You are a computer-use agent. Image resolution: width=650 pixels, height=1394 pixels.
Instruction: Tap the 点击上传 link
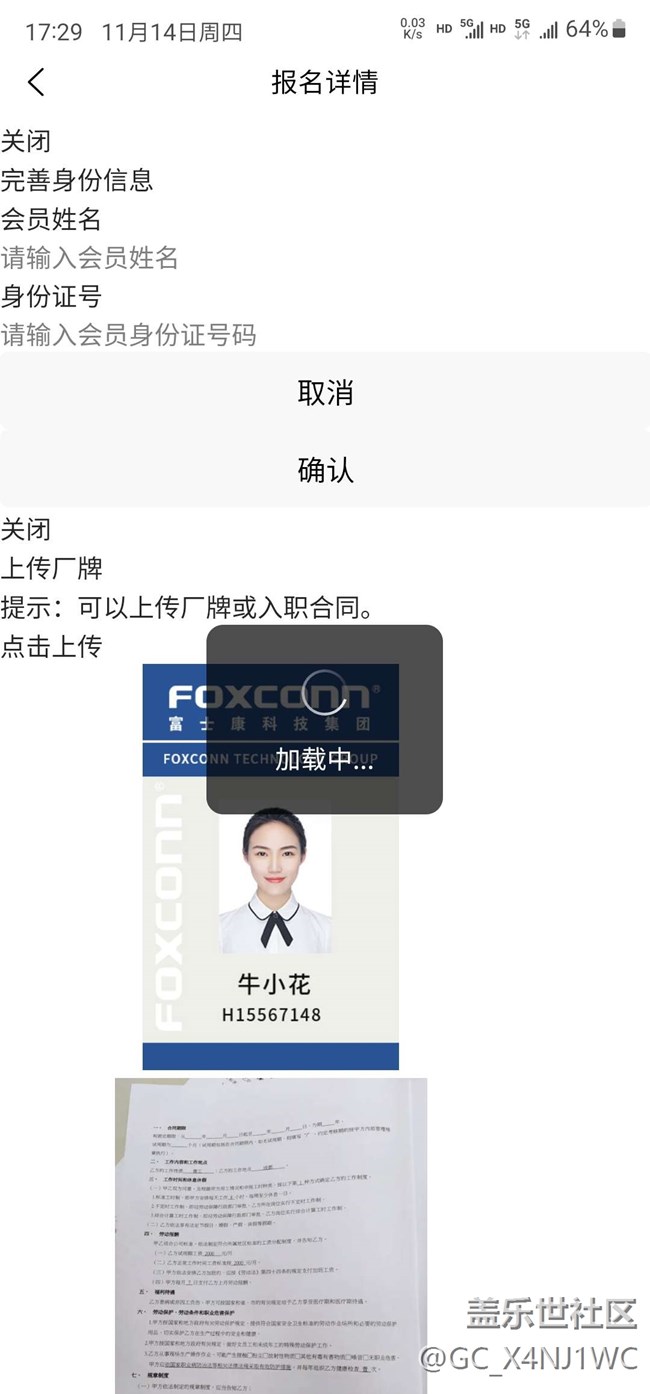tap(51, 646)
